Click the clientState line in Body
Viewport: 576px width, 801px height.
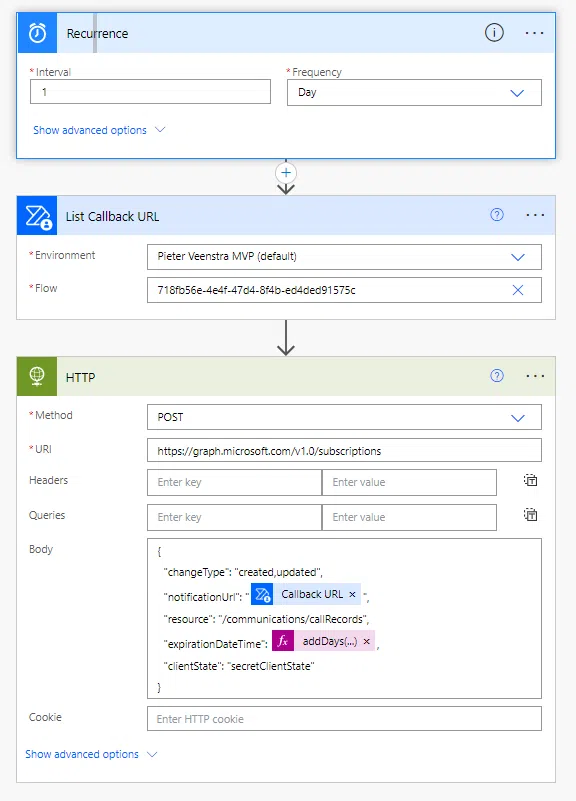(238, 666)
